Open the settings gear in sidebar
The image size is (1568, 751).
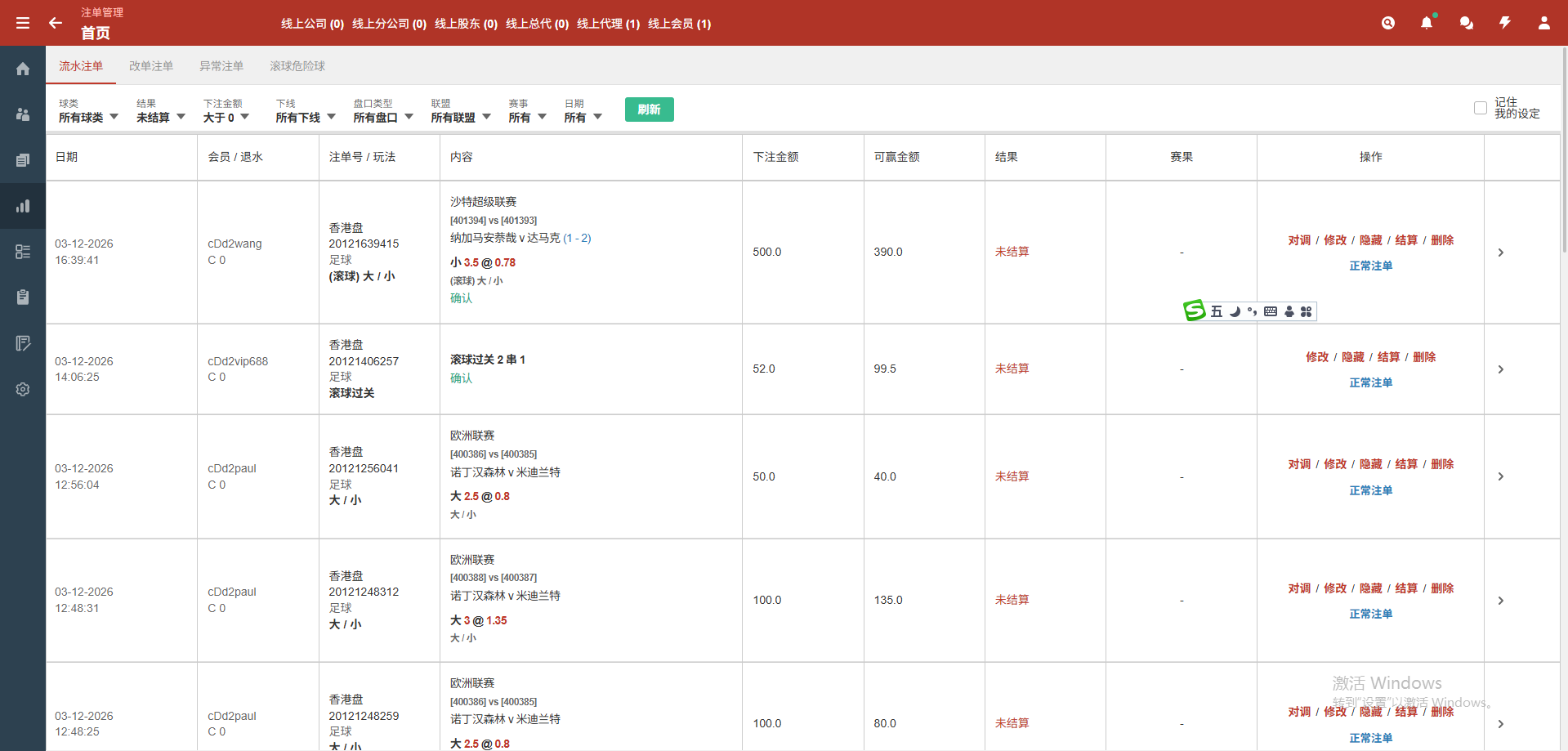(x=23, y=389)
